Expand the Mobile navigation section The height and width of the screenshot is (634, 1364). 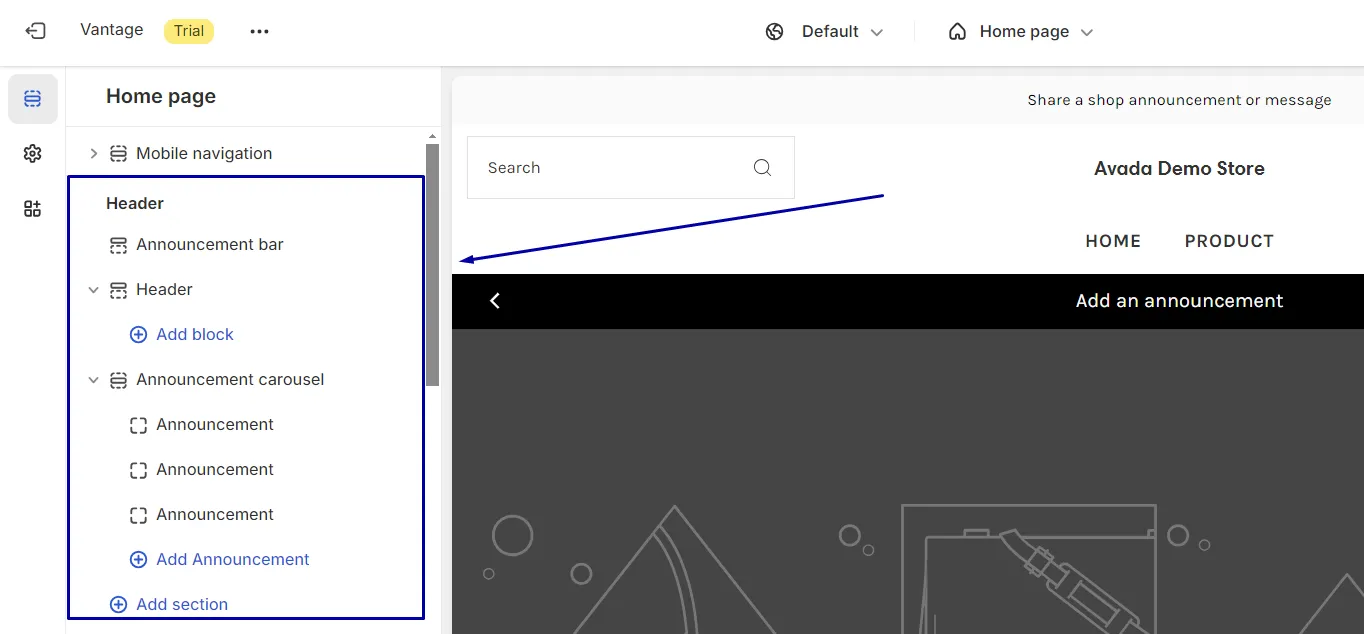coord(94,153)
